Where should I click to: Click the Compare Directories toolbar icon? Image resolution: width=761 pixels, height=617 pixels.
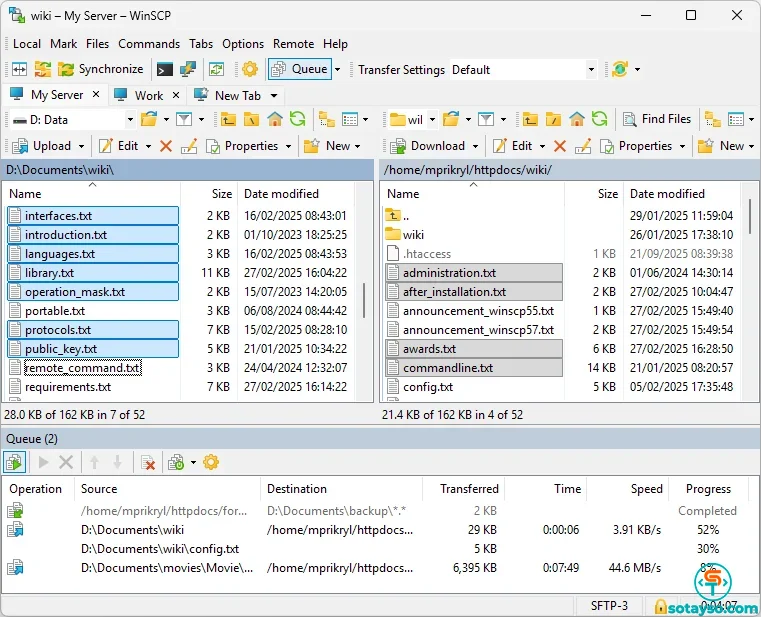coord(19,69)
